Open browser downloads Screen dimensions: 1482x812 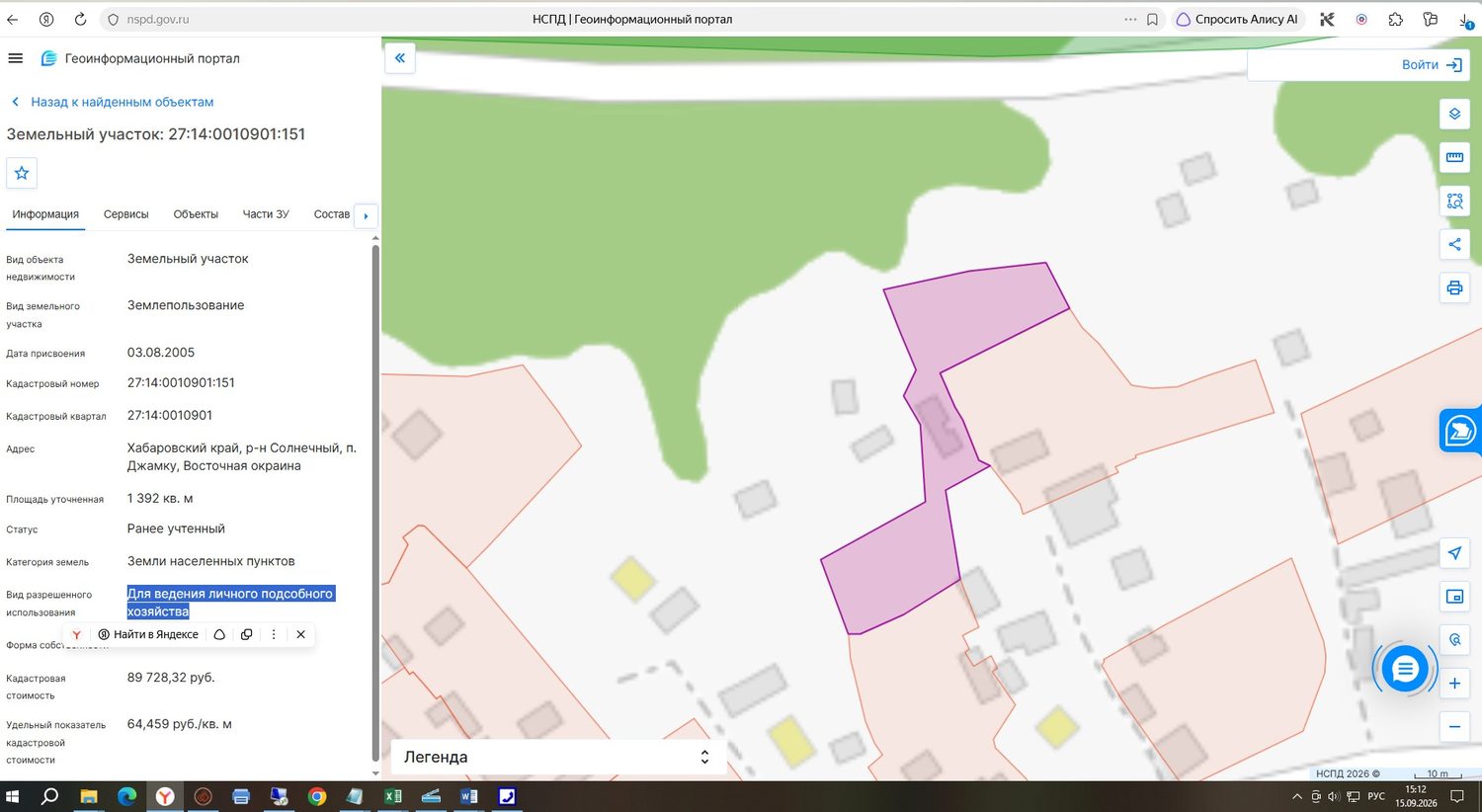click(1465, 20)
